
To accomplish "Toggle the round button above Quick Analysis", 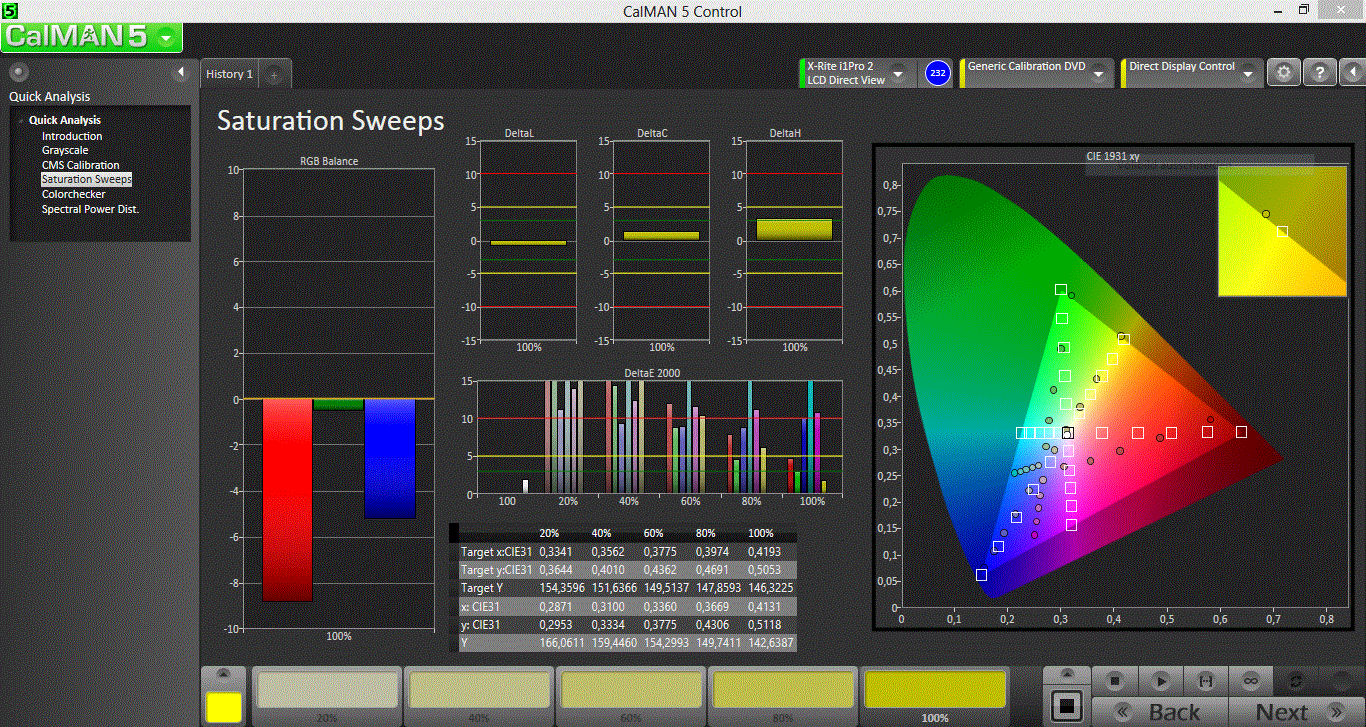I will pos(18,72).
